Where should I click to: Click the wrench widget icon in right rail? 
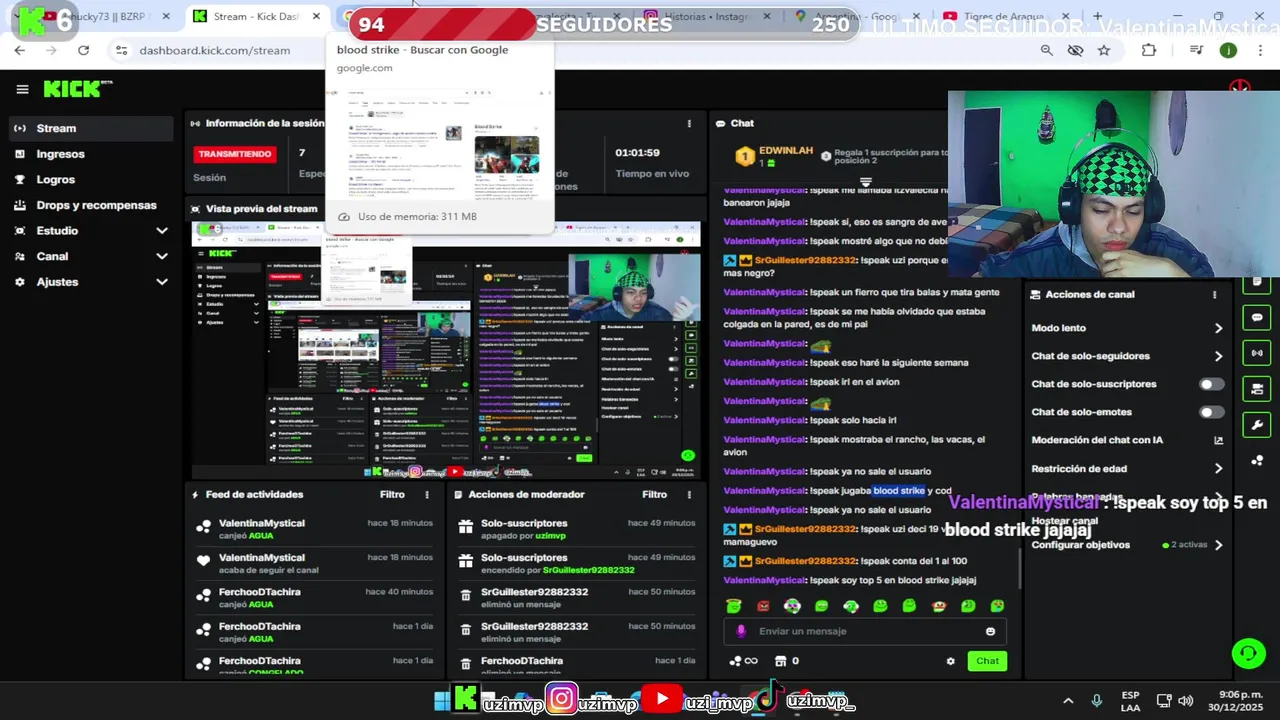coord(1257,425)
